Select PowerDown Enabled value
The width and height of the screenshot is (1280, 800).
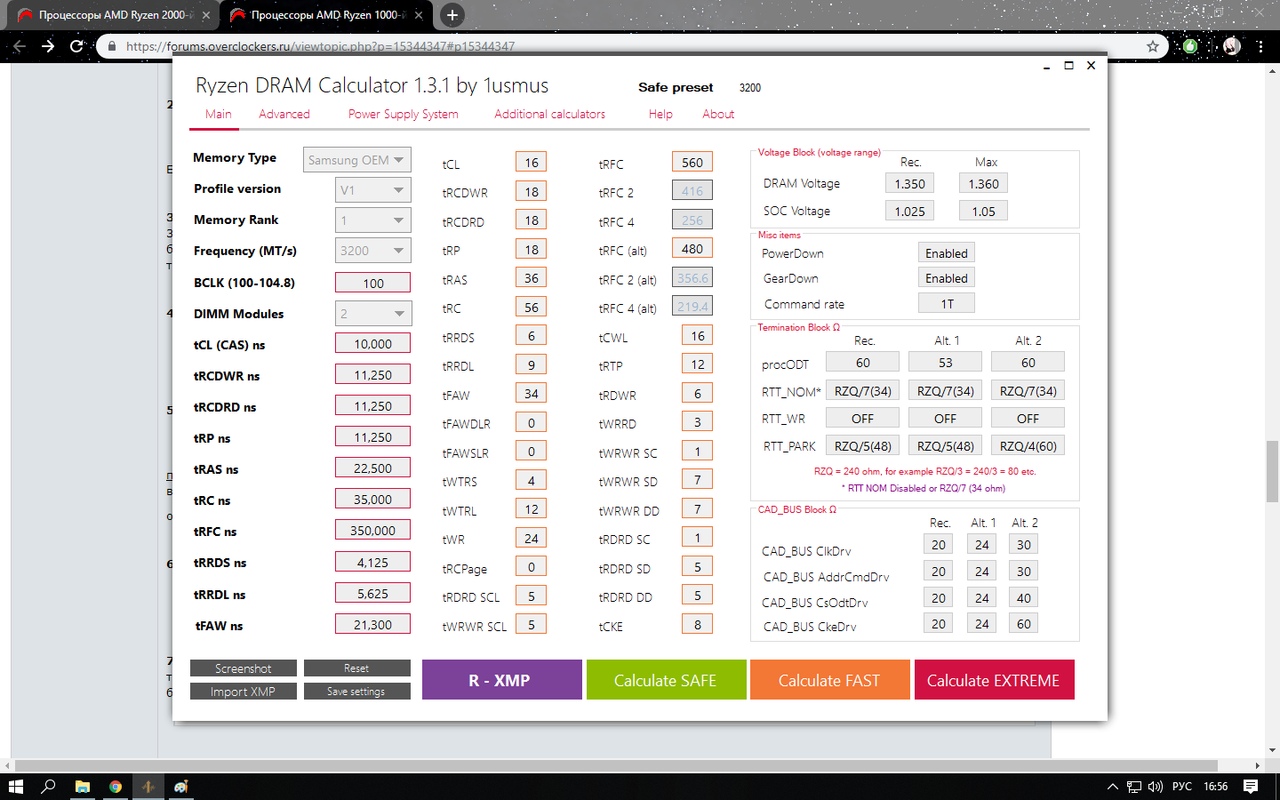pyautogui.click(x=946, y=253)
